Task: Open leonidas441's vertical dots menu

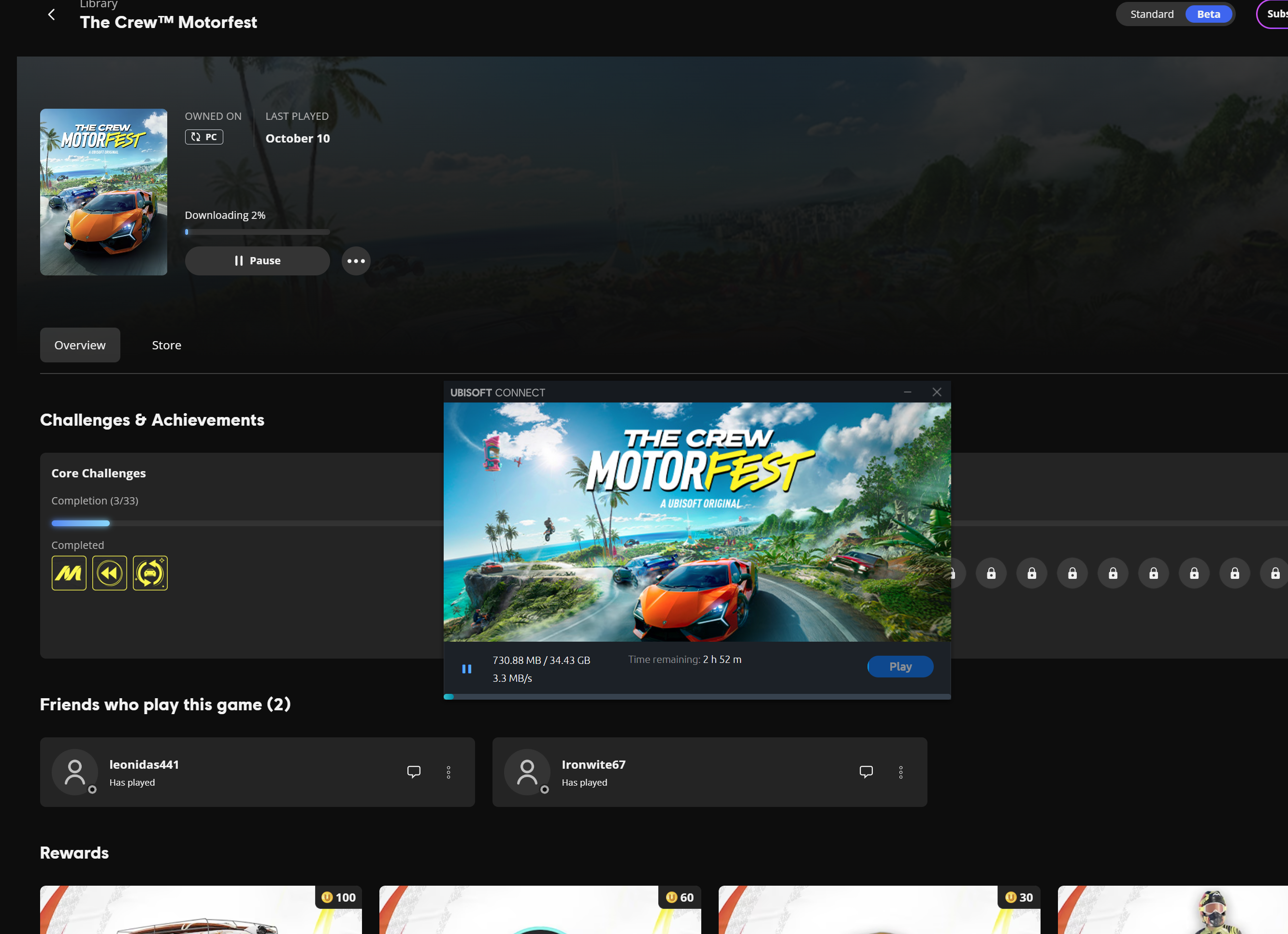Action: click(x=448, y=772)
